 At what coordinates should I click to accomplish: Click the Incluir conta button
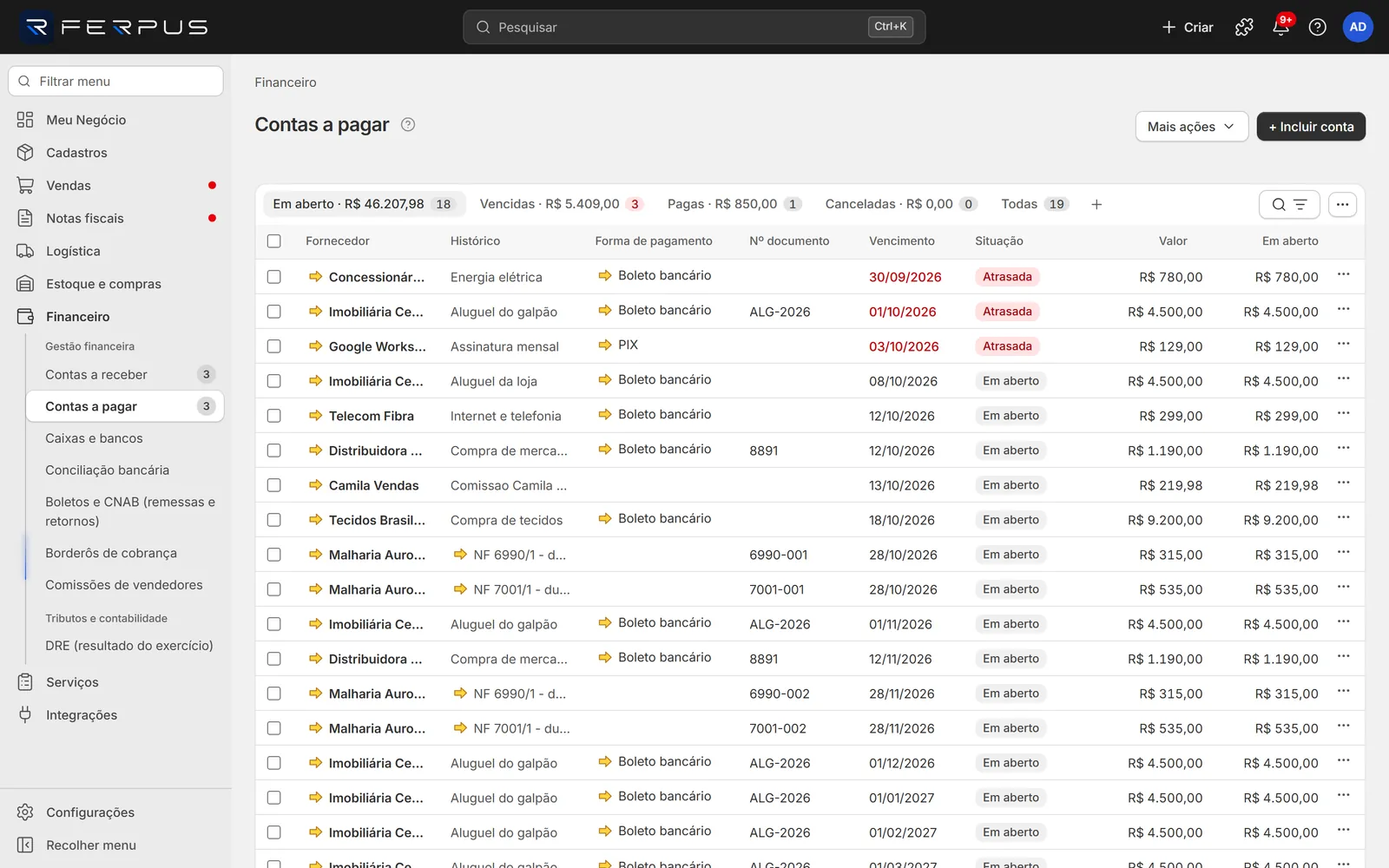point(1311,127)
